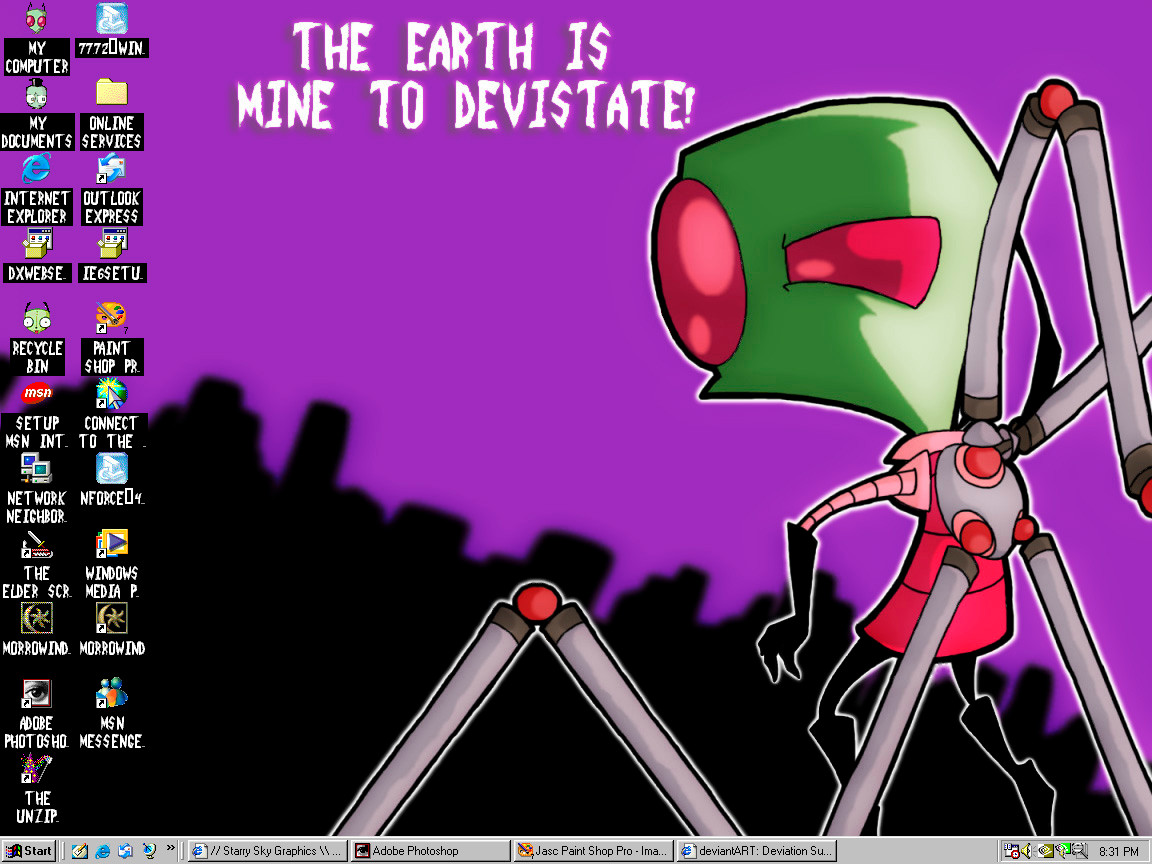Open the My Documents desktop icon
The image size is (1152, 864).
click(37, 114)
